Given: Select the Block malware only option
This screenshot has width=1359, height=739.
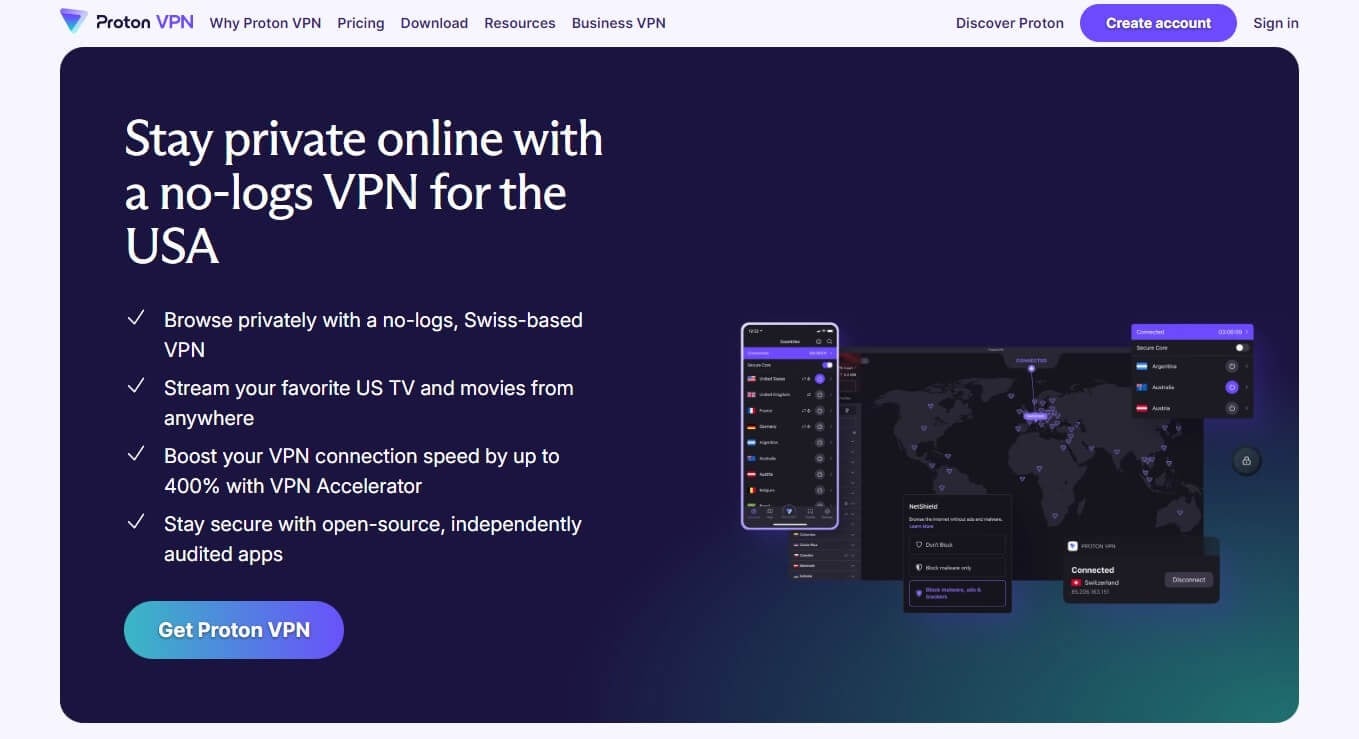Looking at the screenshot, I should 958,568.
